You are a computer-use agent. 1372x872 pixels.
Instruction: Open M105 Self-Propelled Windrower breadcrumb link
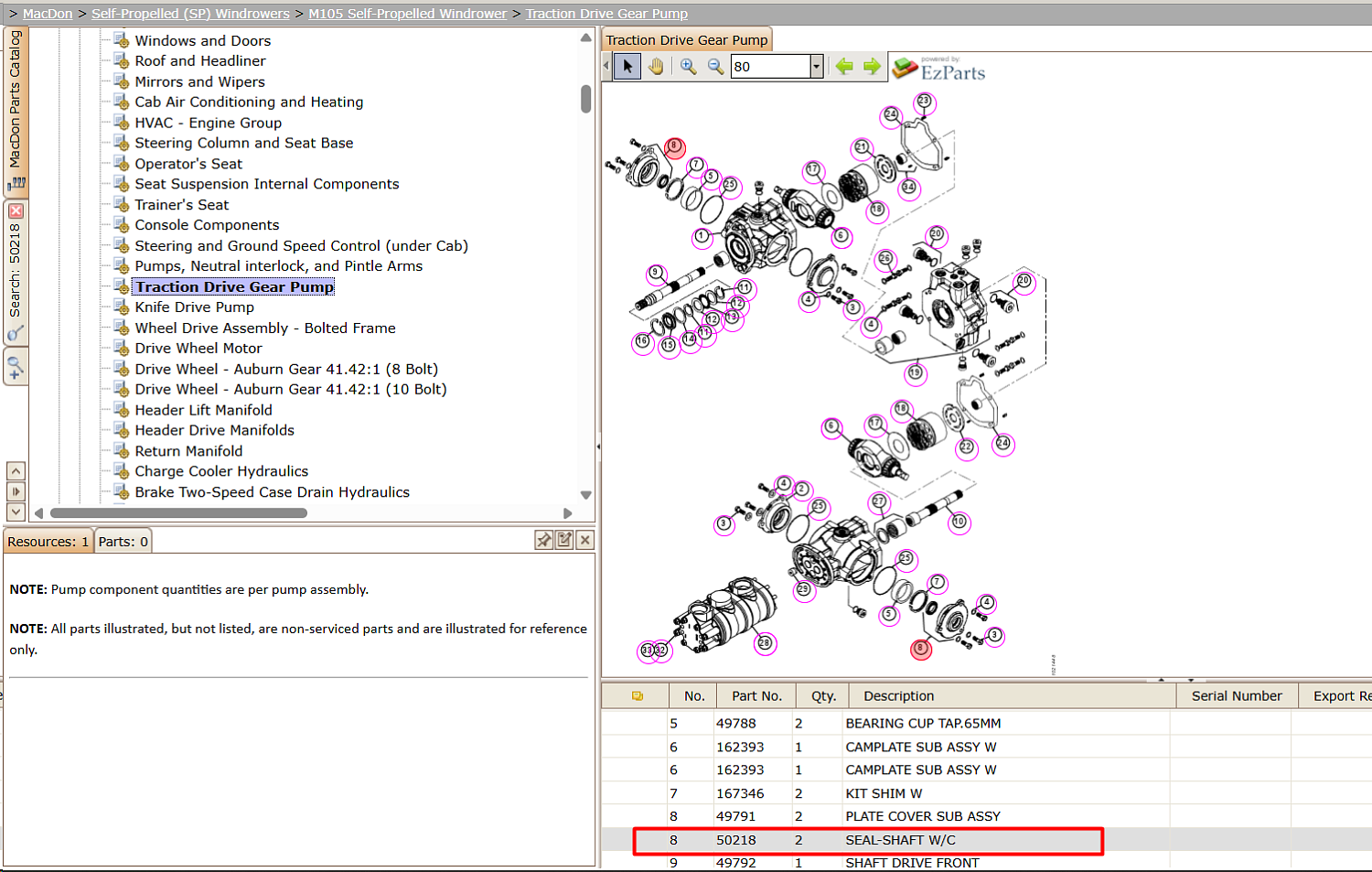point(408,14)
